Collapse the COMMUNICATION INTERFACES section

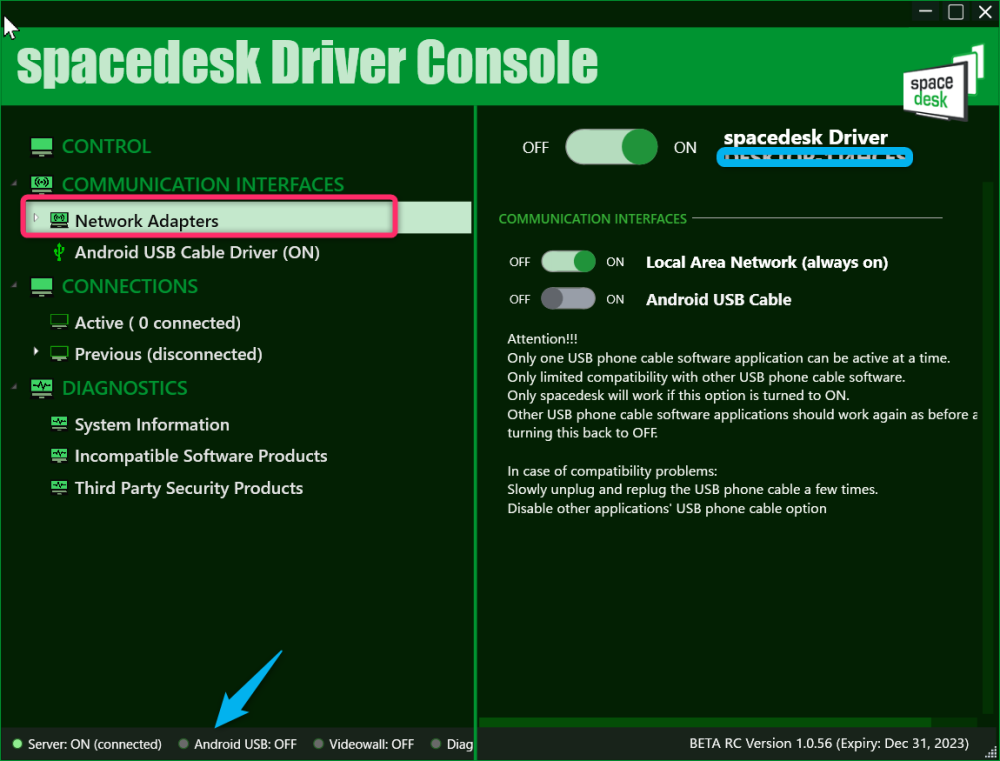point(15,184)
